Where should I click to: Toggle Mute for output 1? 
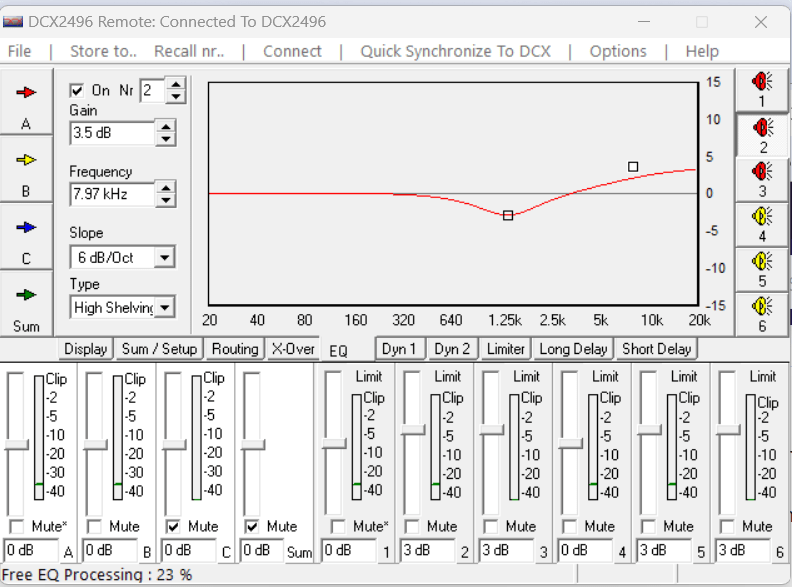[338, 527]
